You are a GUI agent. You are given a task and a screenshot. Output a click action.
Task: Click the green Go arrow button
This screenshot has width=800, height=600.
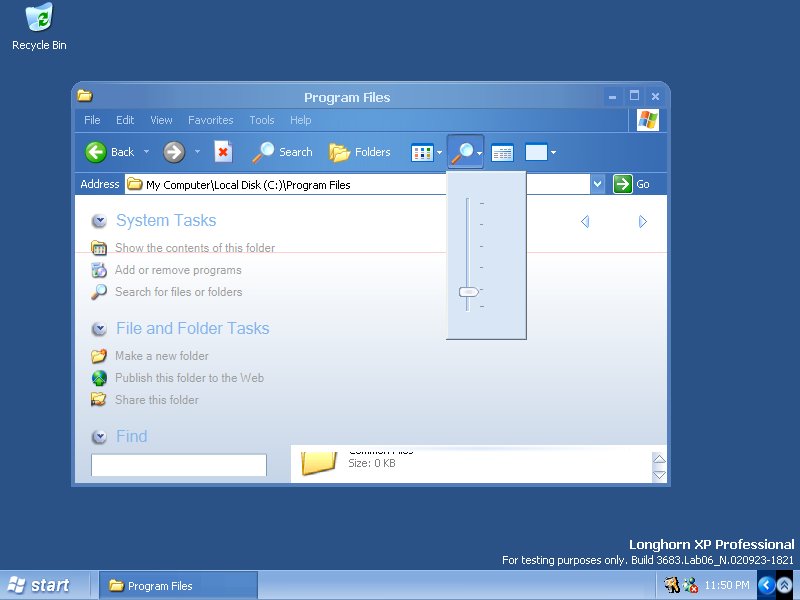[623, 184]
